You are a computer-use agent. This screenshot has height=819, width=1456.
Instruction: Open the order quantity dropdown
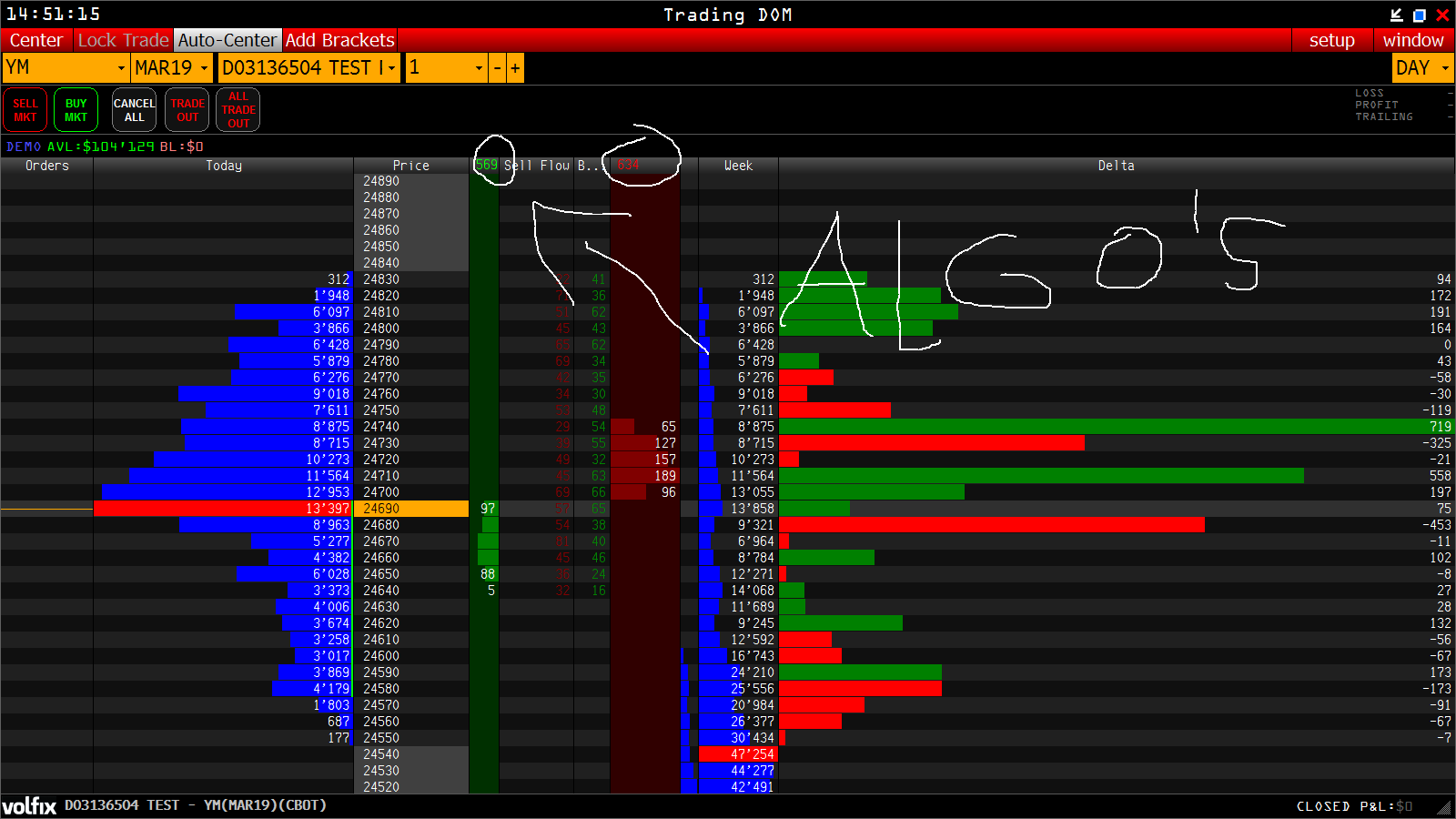(x=446, y=68)
